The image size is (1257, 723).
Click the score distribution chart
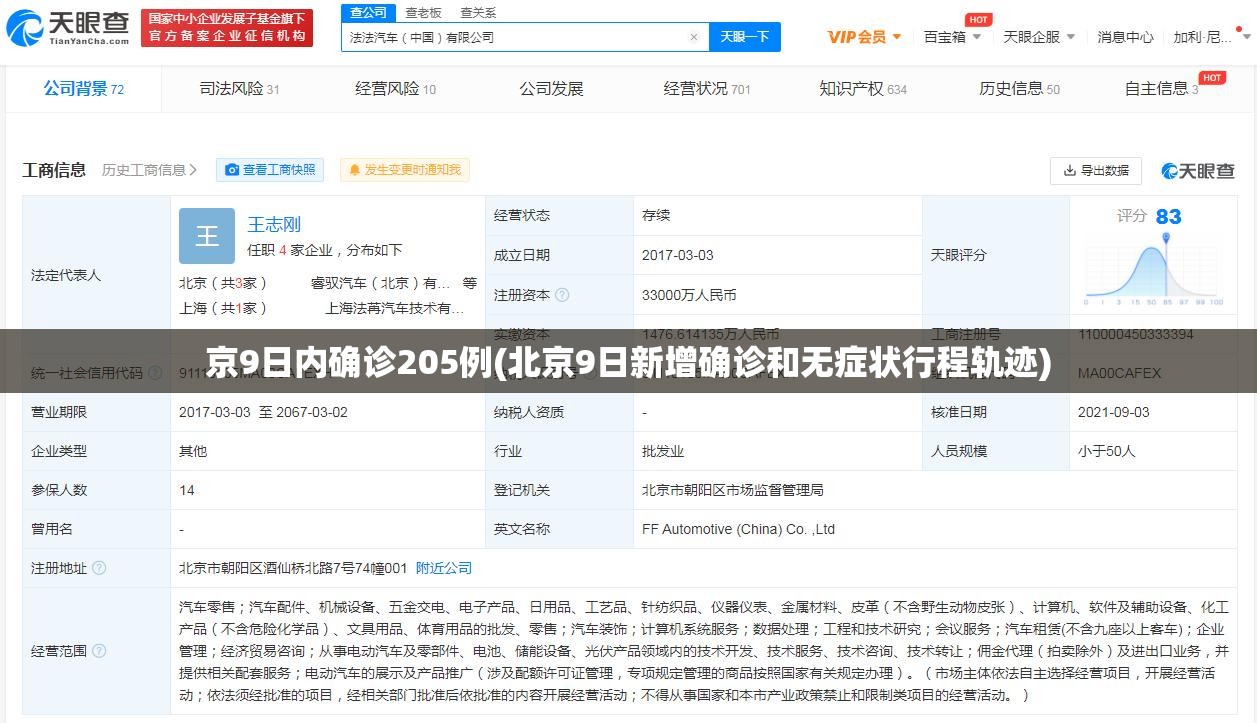[1153, 270]
